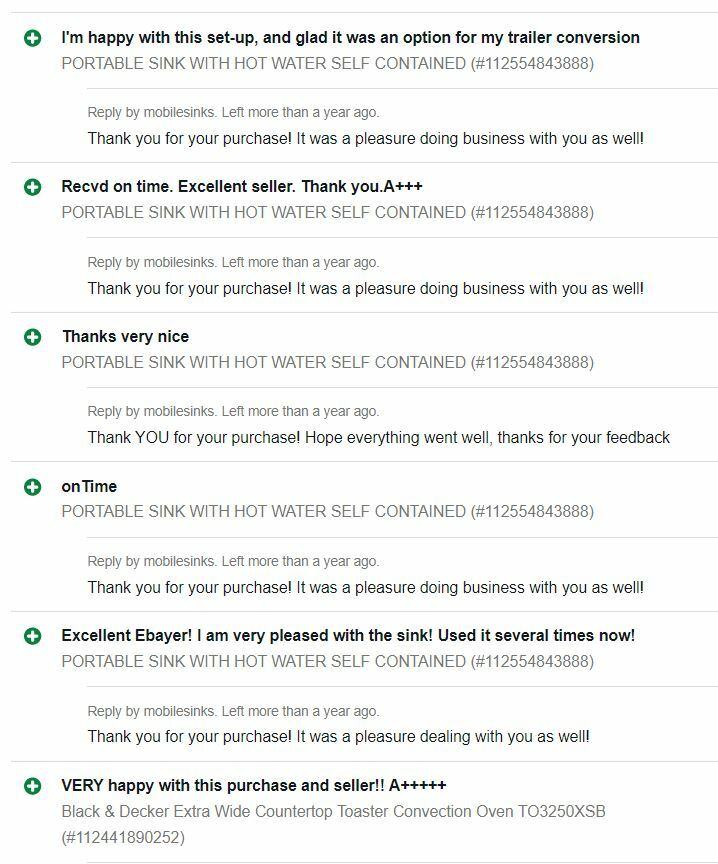The image size is (718, 864).
Task: Open portable sink listing under "Excellent Ebayer!"
Action: click(327, 661)
